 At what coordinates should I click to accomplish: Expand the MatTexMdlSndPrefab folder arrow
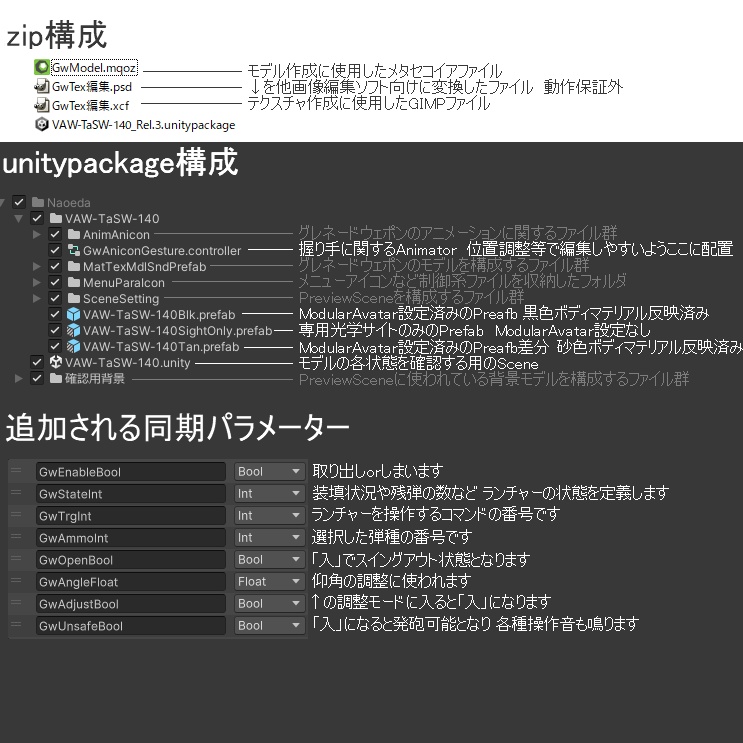(x=36, y=266)
